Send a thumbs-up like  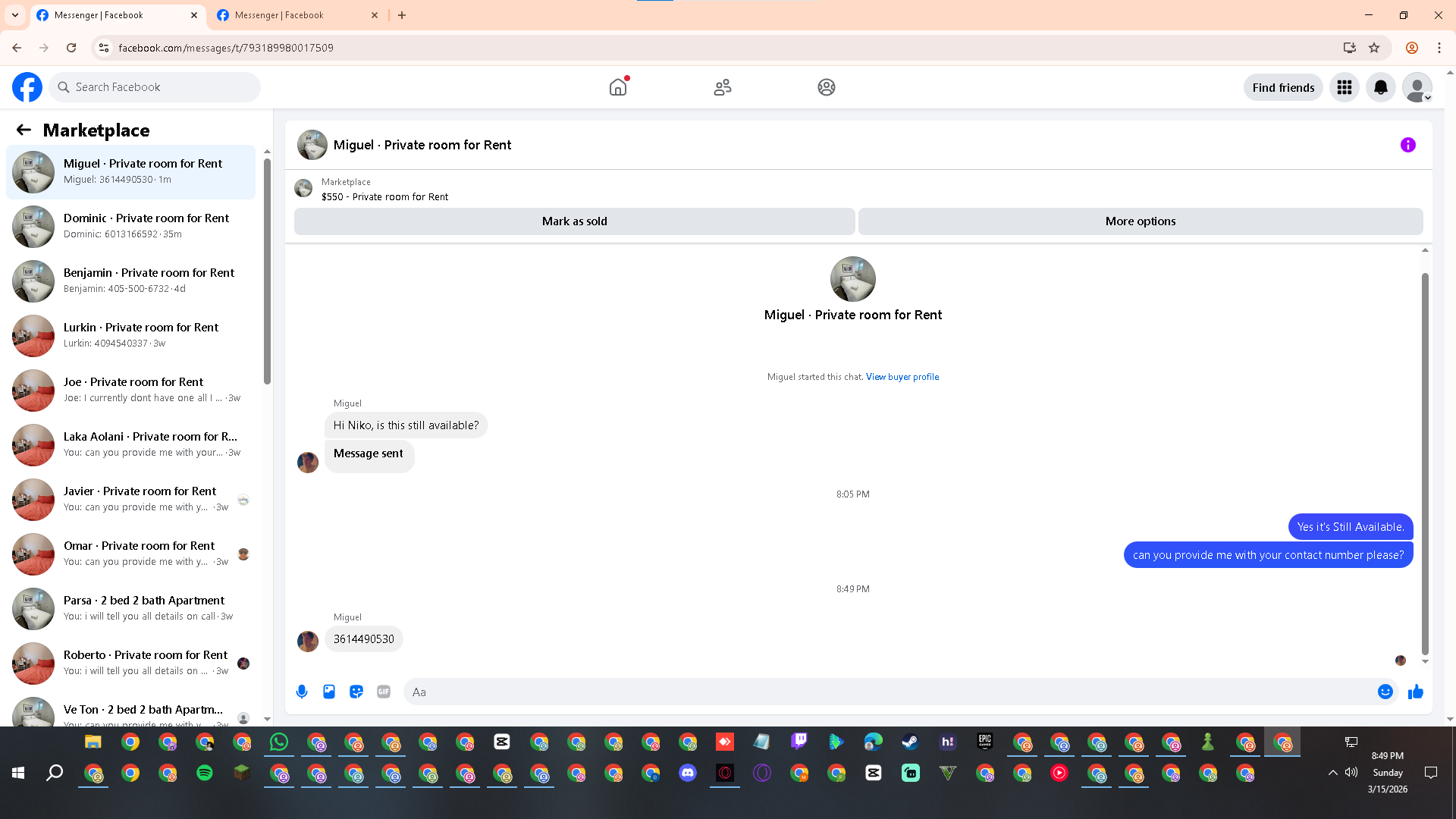click(x=1416, y=692)
